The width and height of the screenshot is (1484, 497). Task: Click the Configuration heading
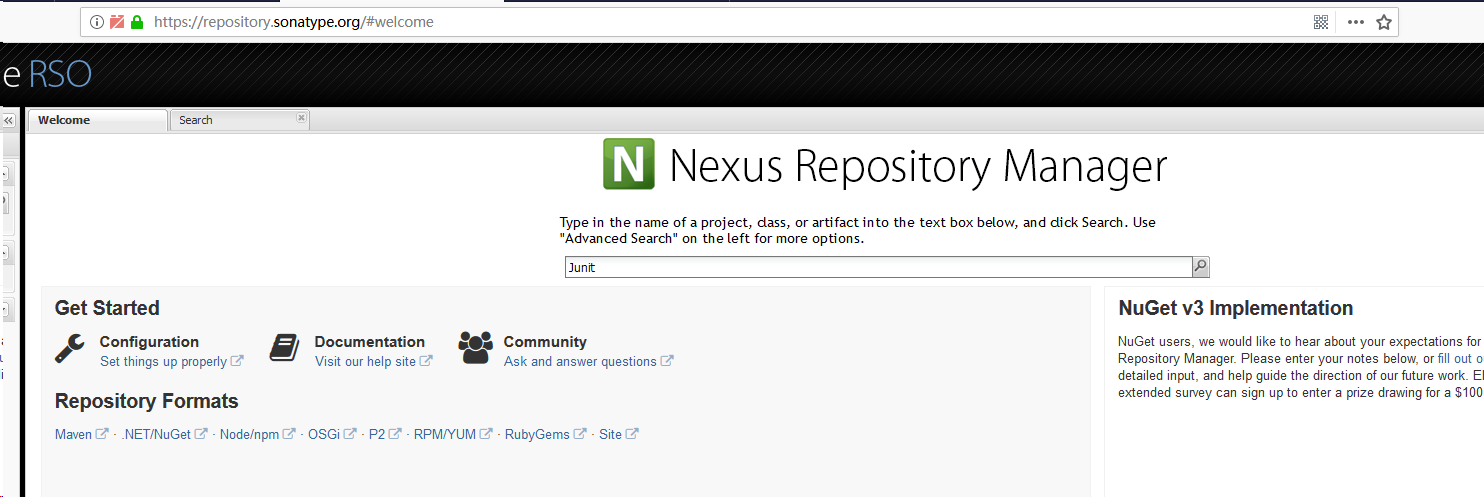tap(149, 342)
